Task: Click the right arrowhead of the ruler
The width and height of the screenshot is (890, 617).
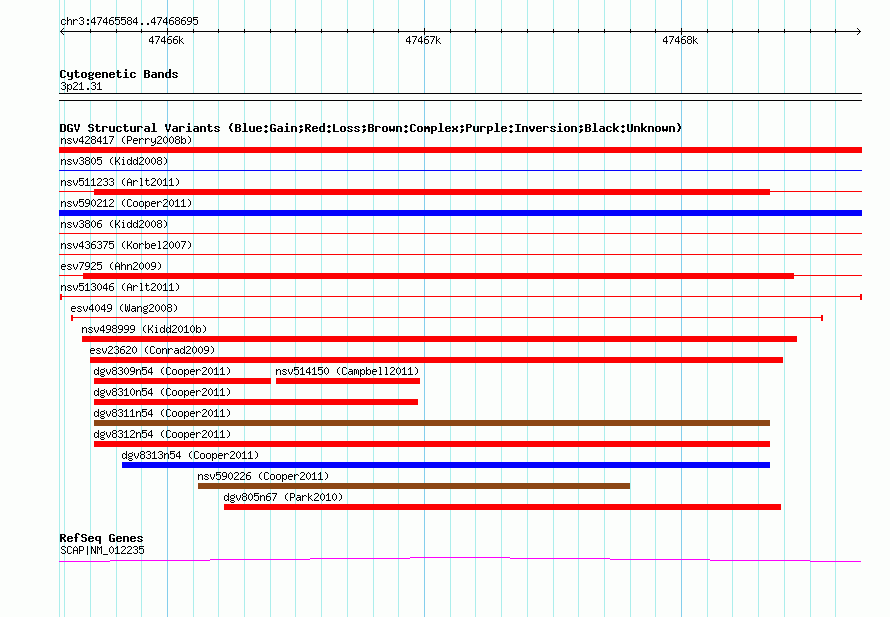Action: (859, 31)
